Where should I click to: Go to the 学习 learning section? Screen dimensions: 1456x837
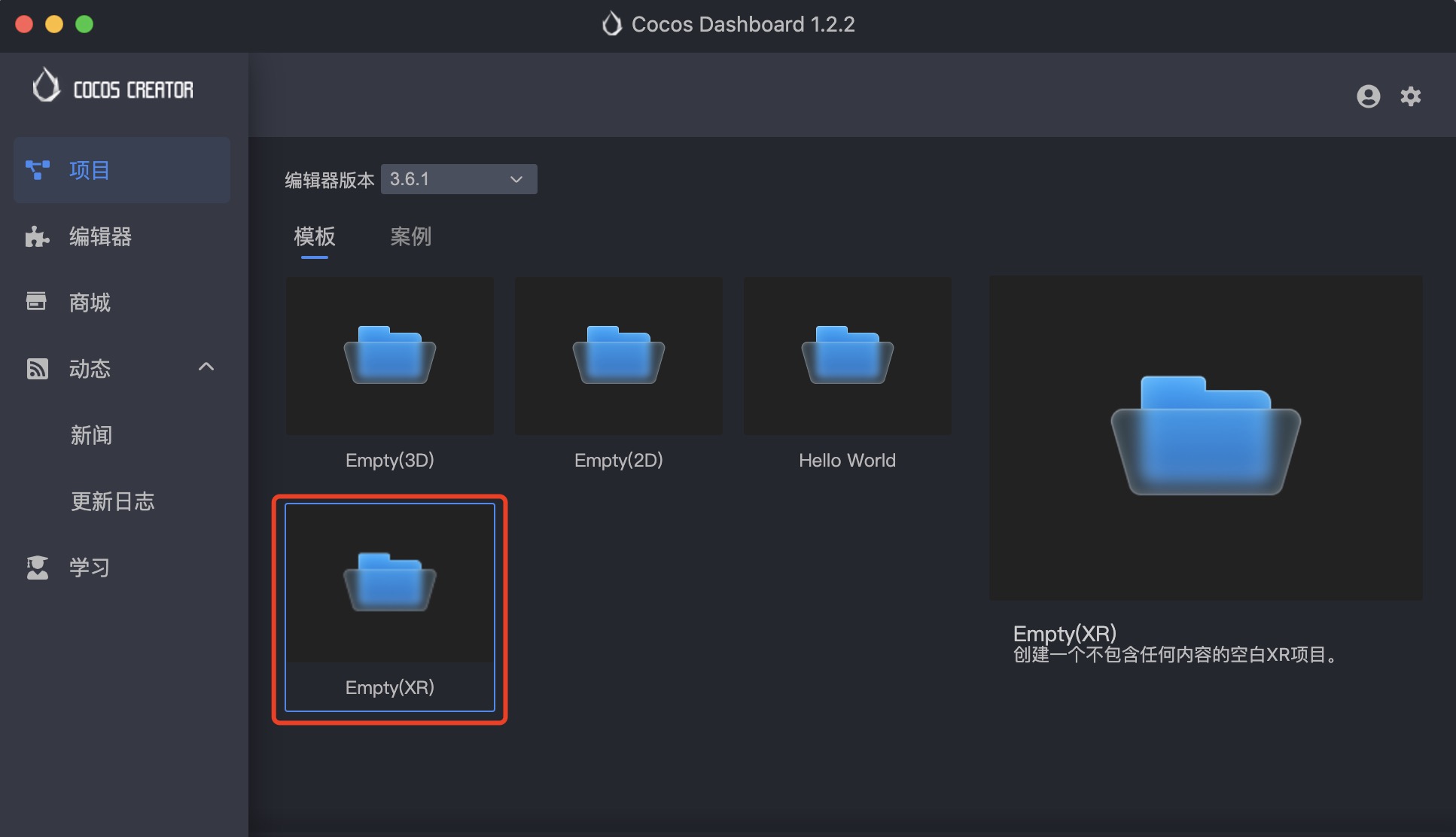click(x=122, y=568)
